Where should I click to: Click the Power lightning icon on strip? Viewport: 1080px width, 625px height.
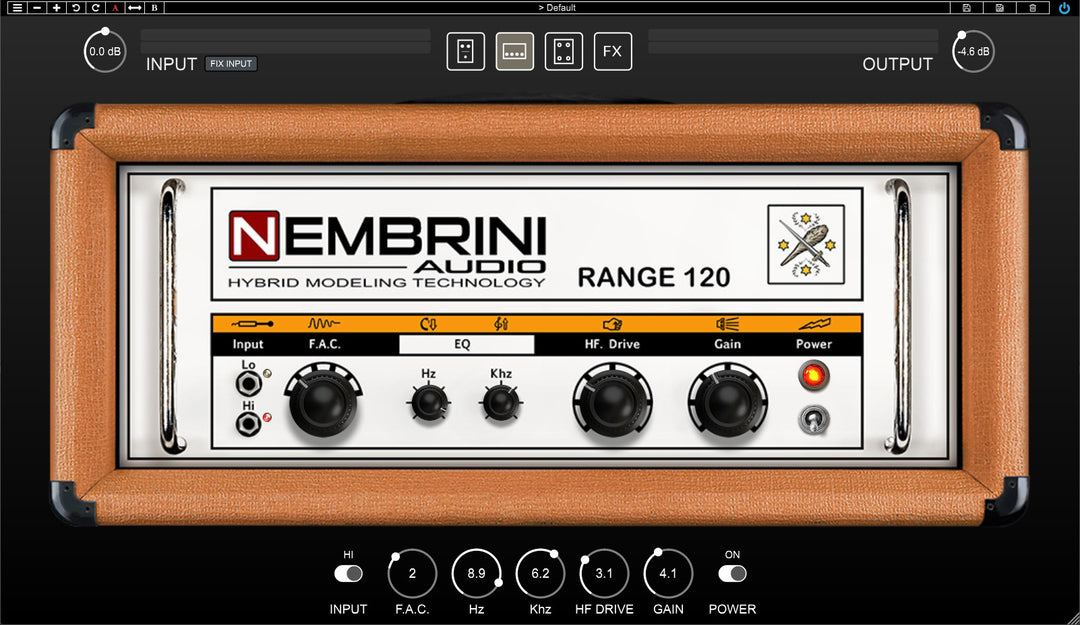814,323
